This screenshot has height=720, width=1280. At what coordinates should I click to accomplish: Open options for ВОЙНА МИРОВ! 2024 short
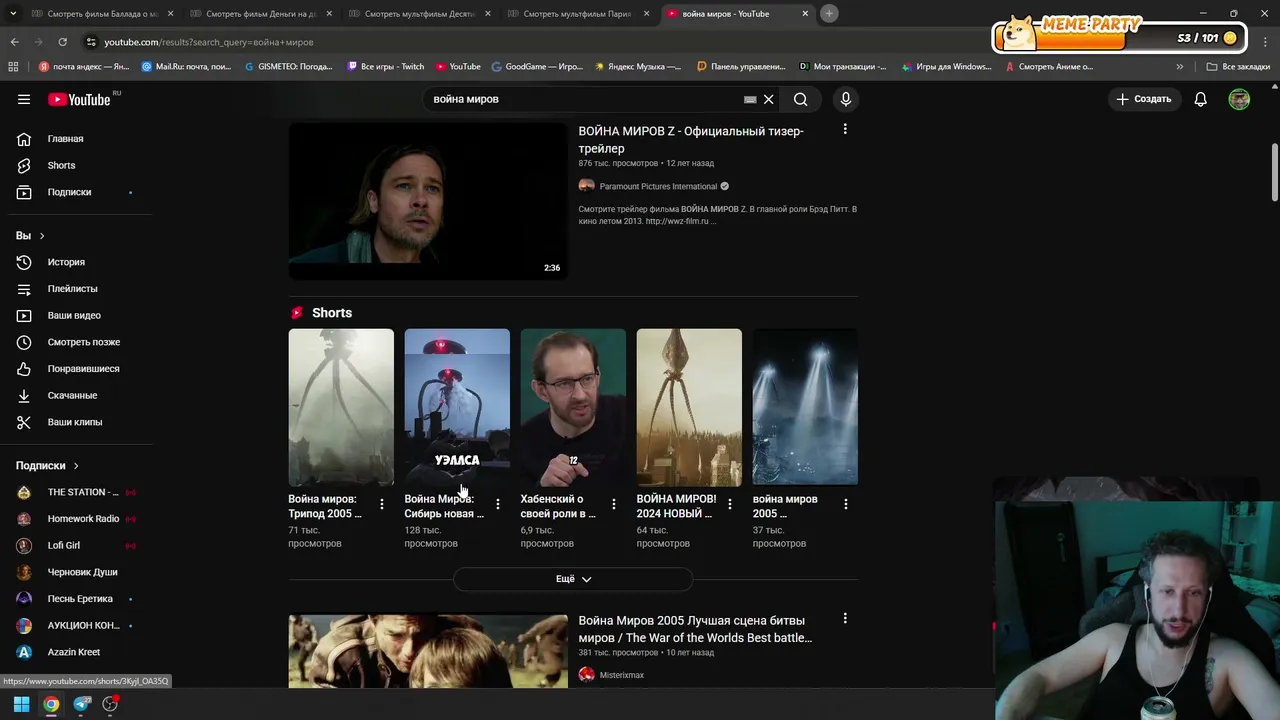(729, 504)
